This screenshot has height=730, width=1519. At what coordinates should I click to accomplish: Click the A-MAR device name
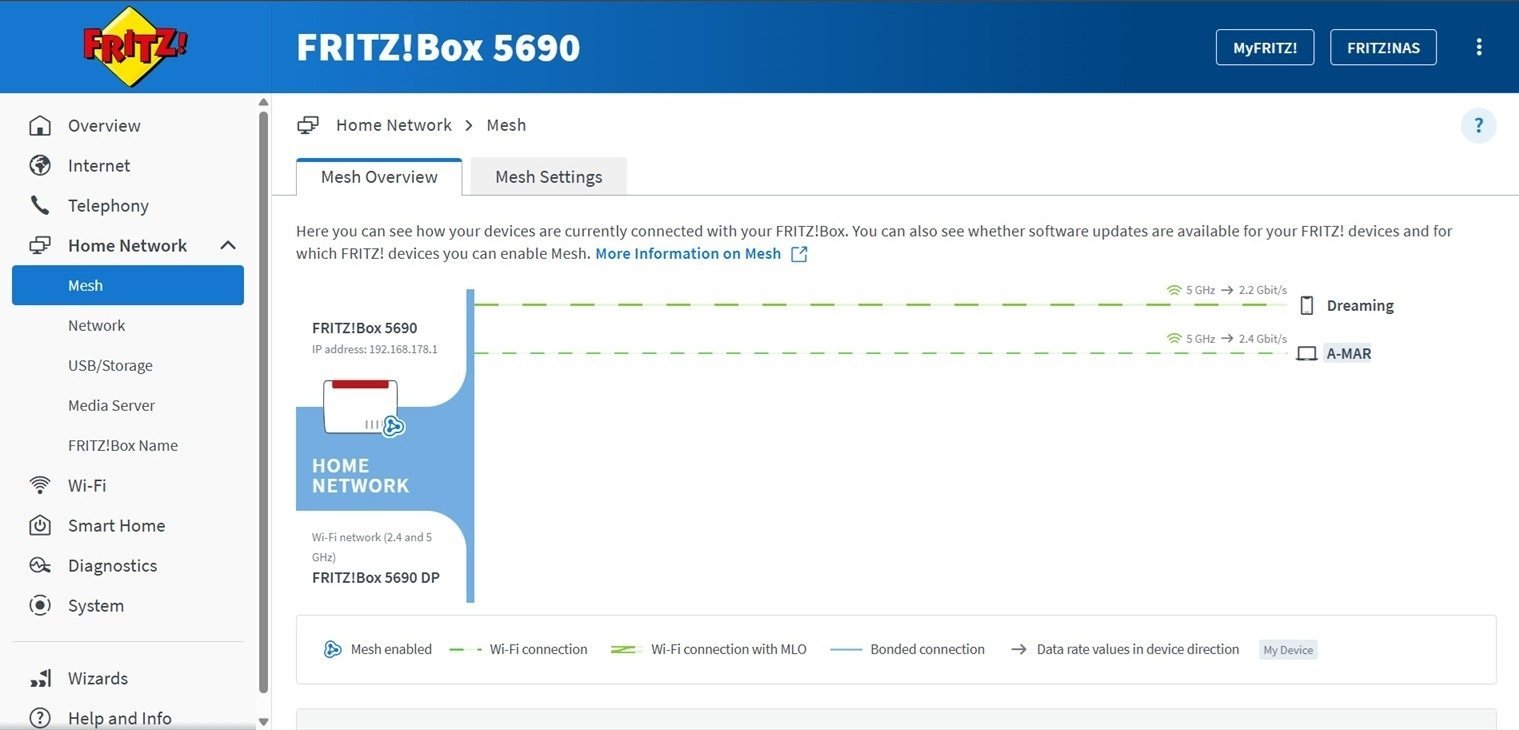tap(1348, 354)
